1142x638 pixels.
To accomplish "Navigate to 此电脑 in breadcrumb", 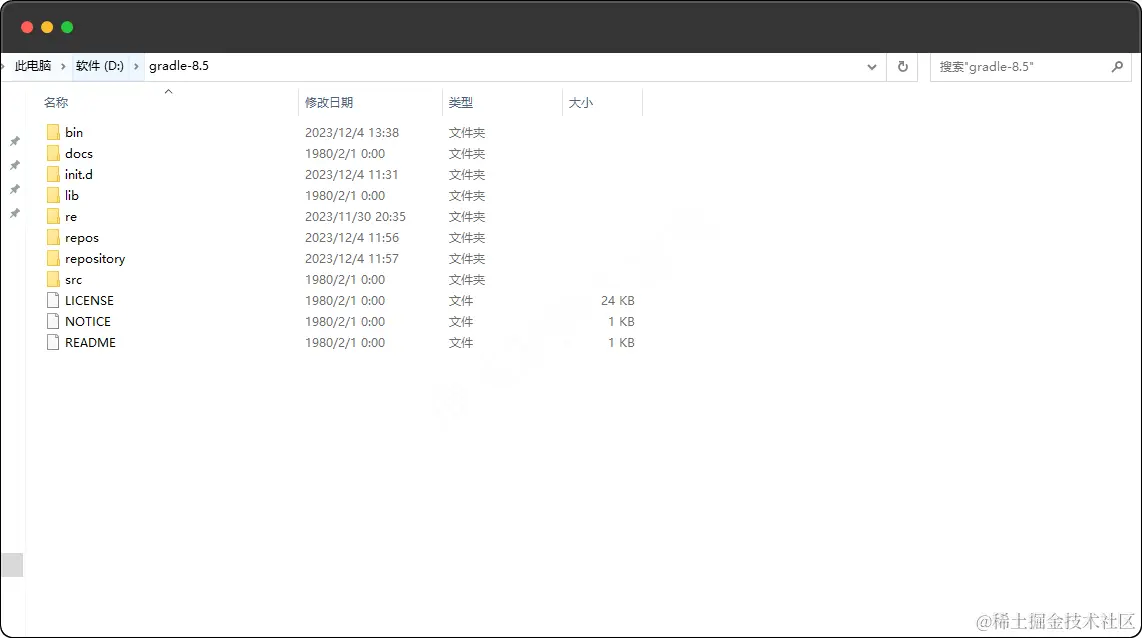I will (x=33, y=66).
